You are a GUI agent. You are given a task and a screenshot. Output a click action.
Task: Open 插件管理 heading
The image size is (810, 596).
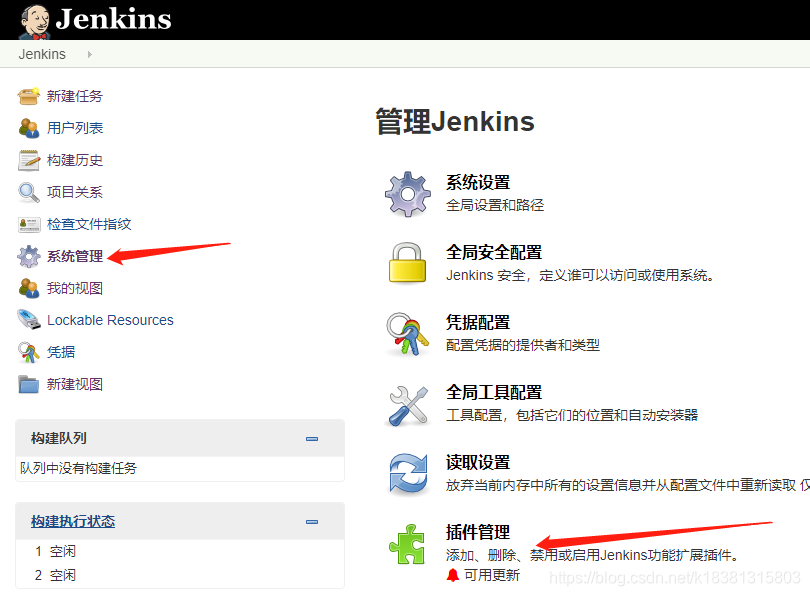[478, 532]
